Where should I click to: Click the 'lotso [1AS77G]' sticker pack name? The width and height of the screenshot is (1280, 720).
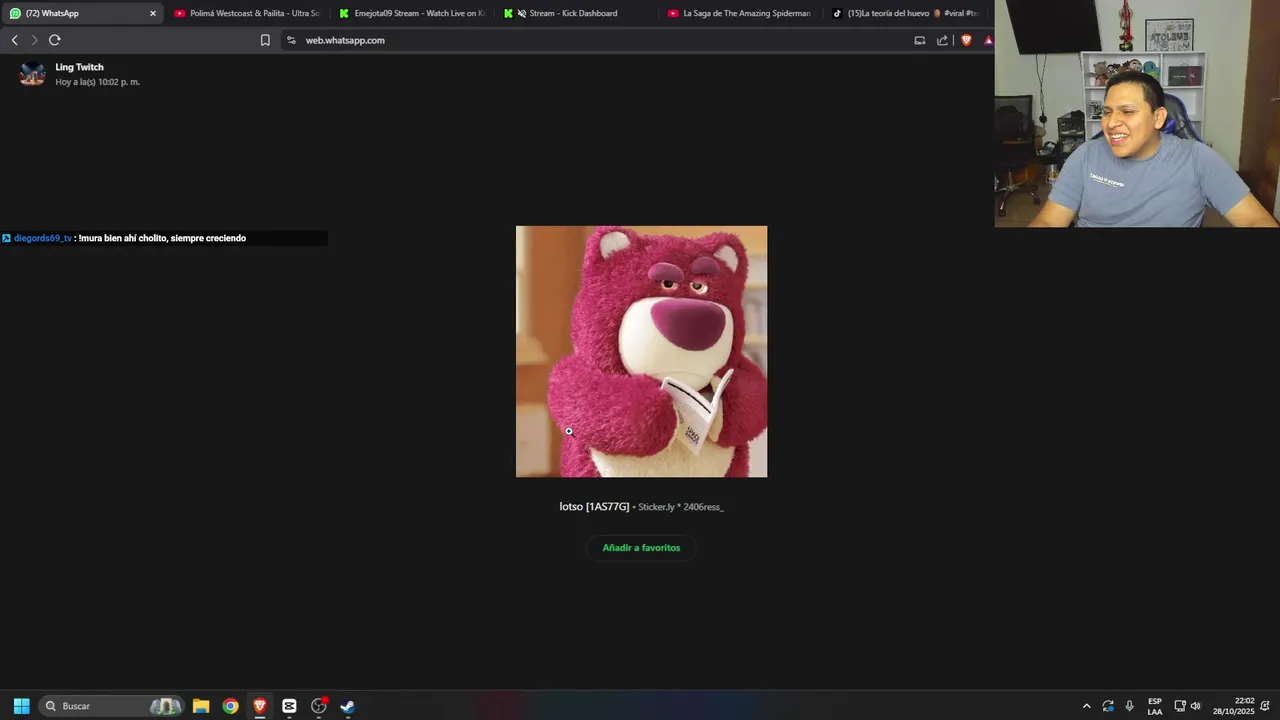(x=594, y=507)
